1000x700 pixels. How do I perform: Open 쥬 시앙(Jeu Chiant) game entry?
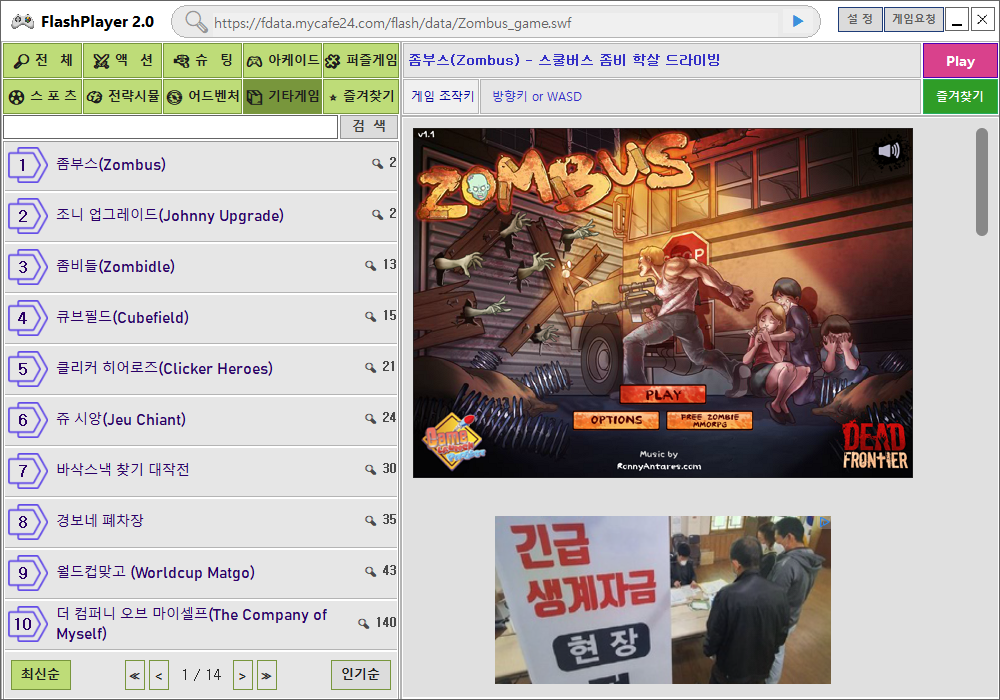pos(201,420)
